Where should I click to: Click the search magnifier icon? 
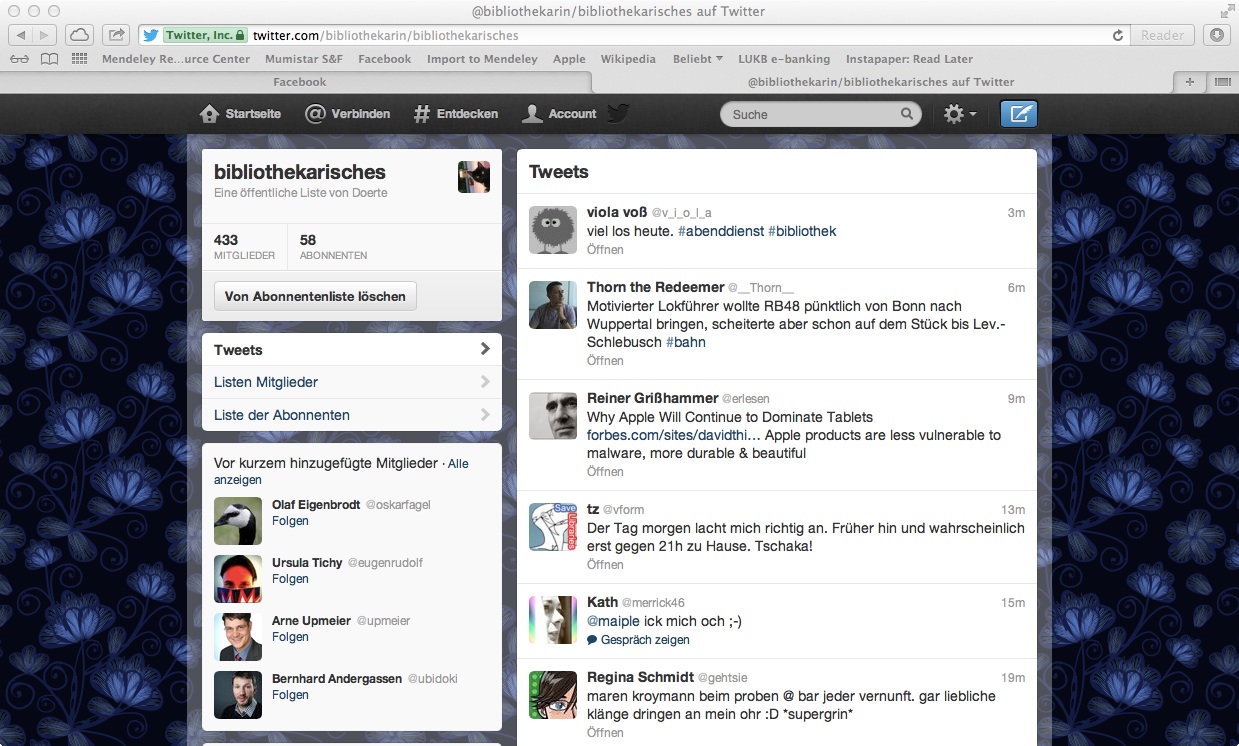pos(907,114)
